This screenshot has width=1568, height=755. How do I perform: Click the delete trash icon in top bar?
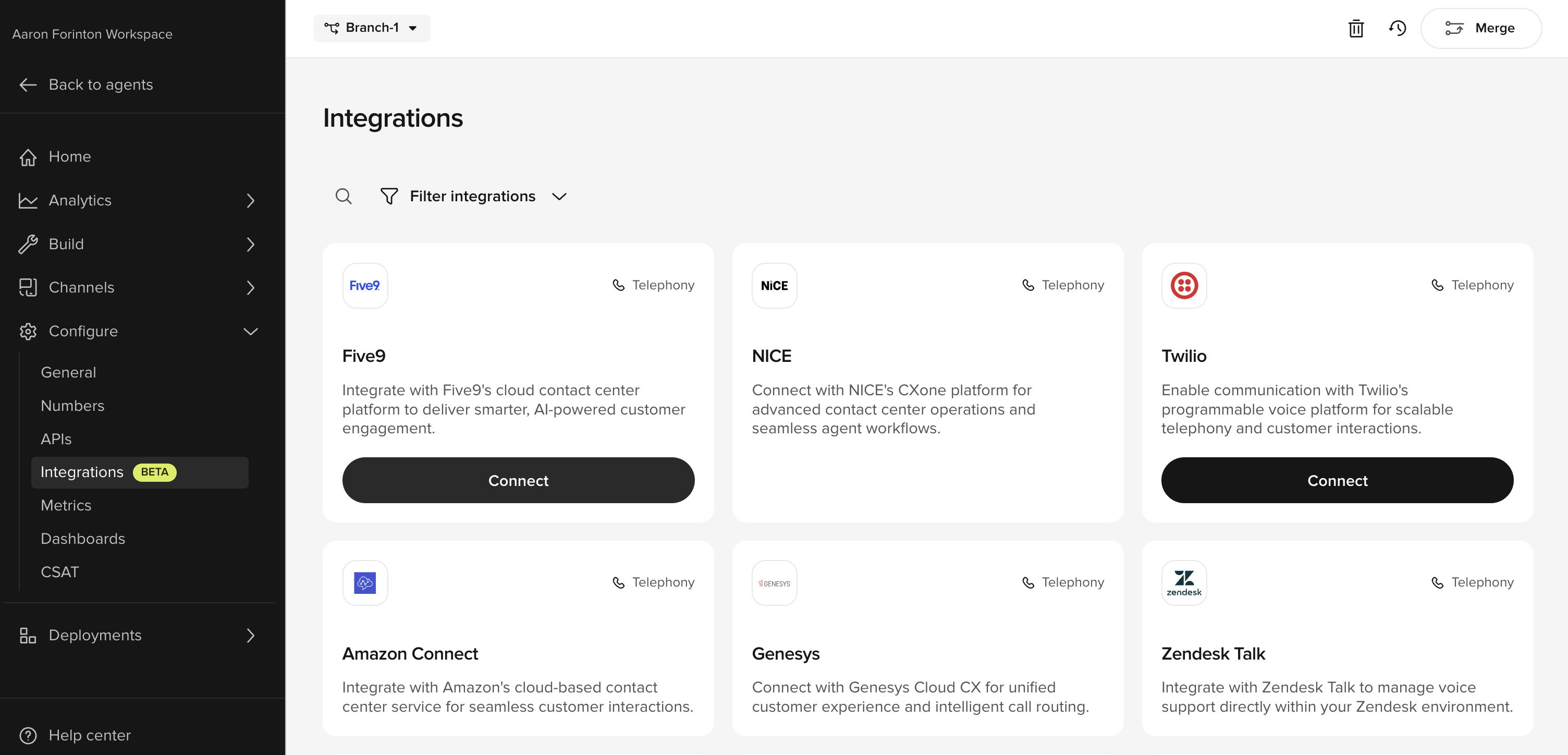[x=1355, y=28]
